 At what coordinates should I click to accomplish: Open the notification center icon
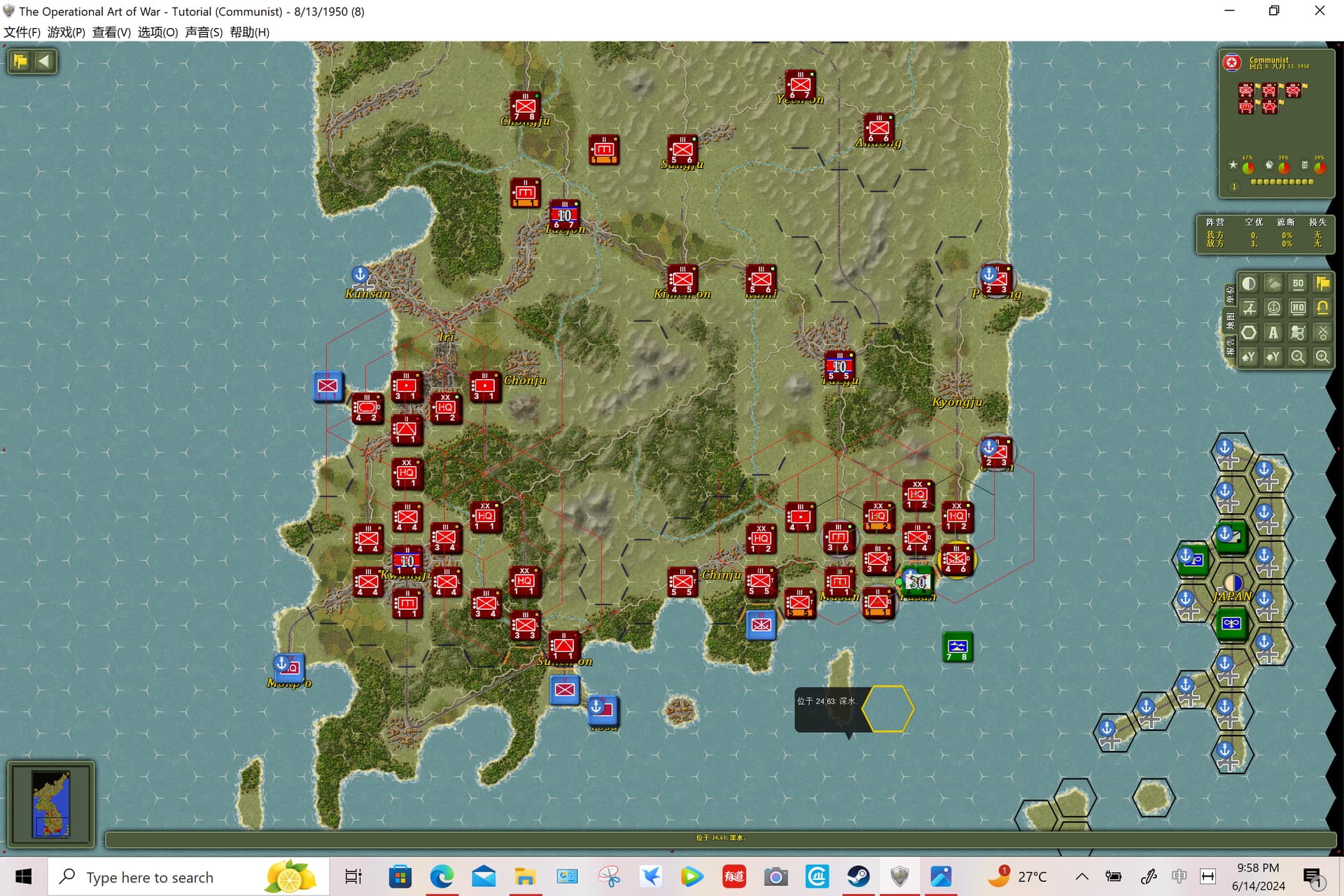point(1312,876)
